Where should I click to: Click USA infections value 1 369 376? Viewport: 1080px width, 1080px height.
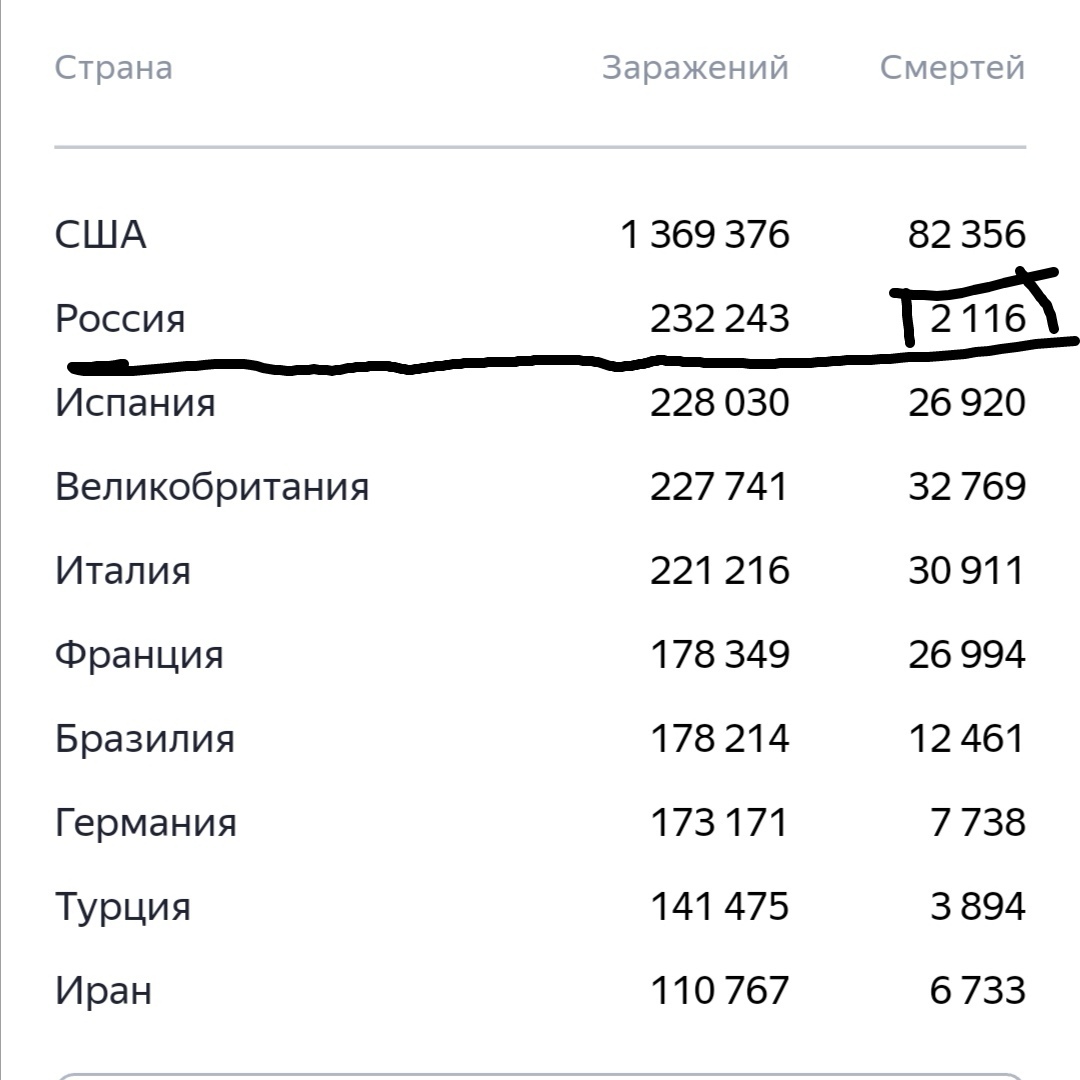(705, 234)
